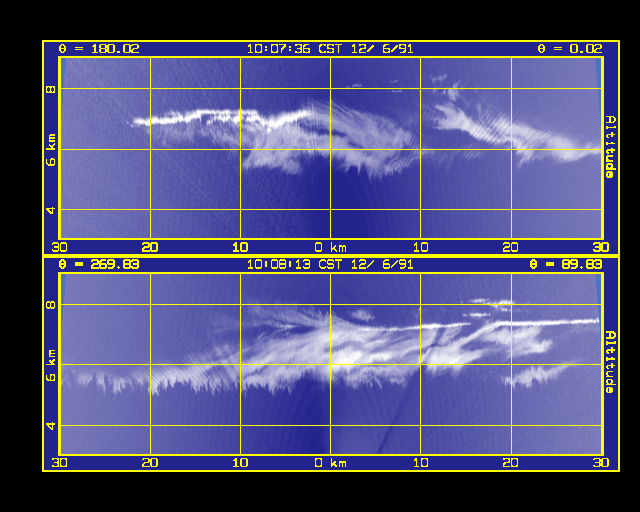Select the 10:07:36 lidar cloud scan image

coord(331,148)
